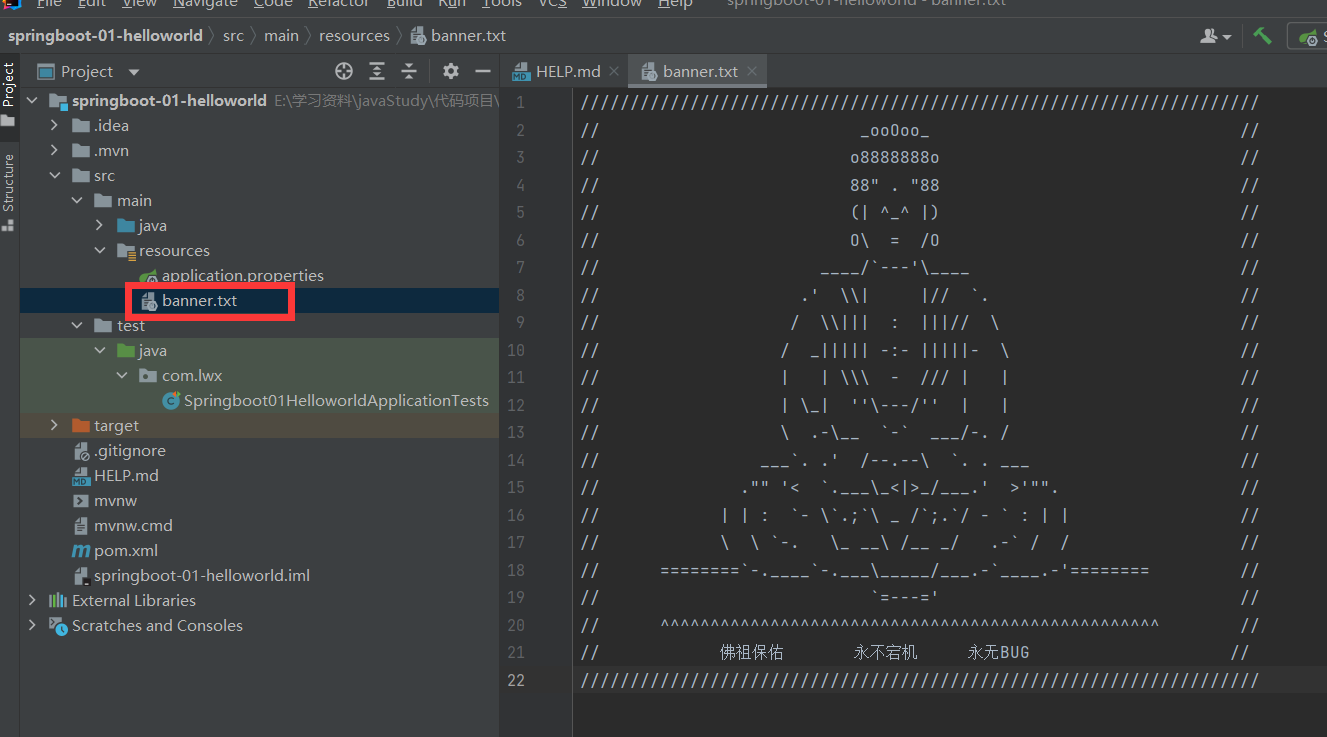Viewport: 1327px width, 737px height.
Task: Expand the java folder under main
Action: tap(99, 226)
